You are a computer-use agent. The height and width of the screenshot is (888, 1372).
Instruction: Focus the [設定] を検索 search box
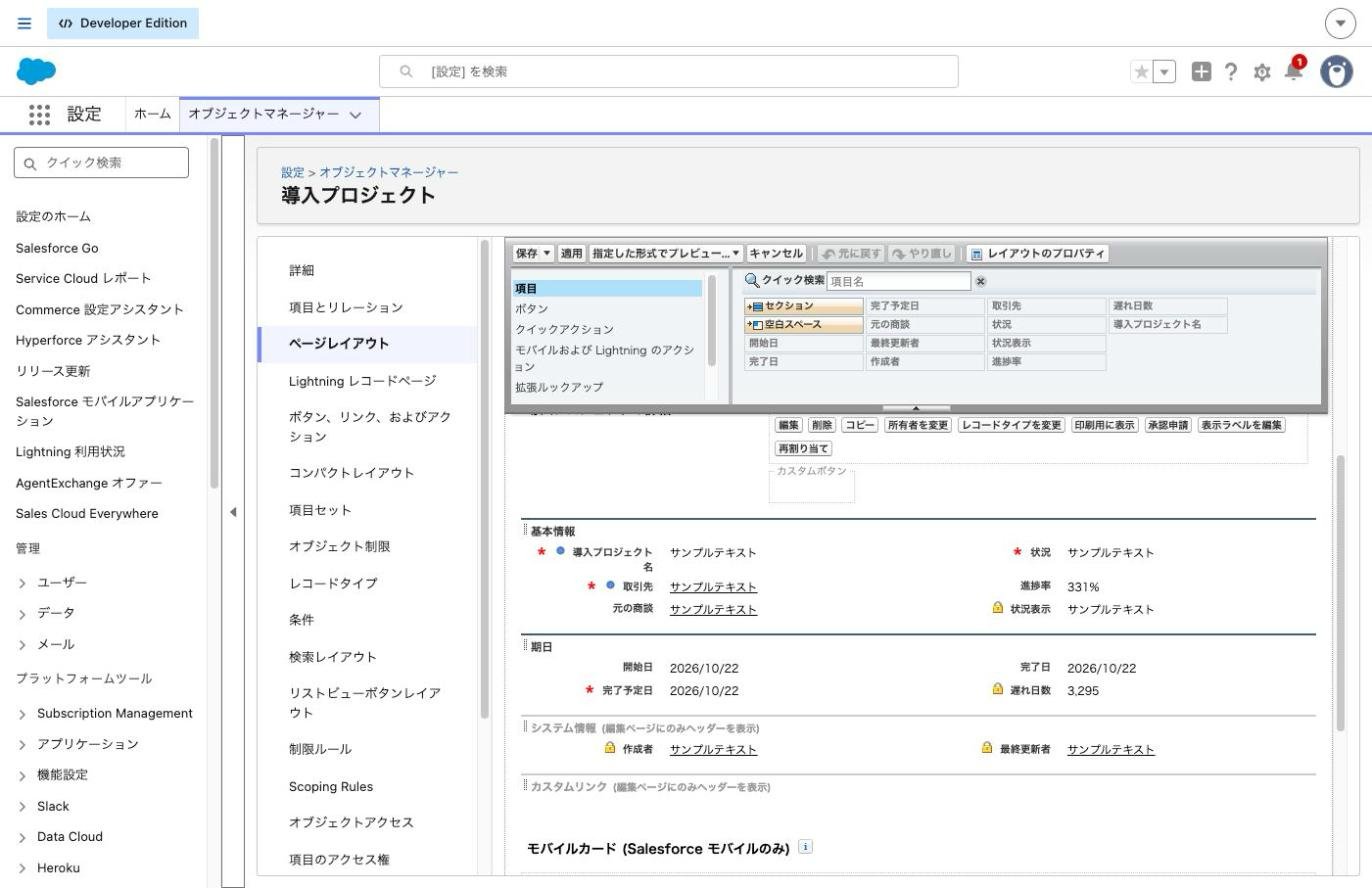click(668, 71)
